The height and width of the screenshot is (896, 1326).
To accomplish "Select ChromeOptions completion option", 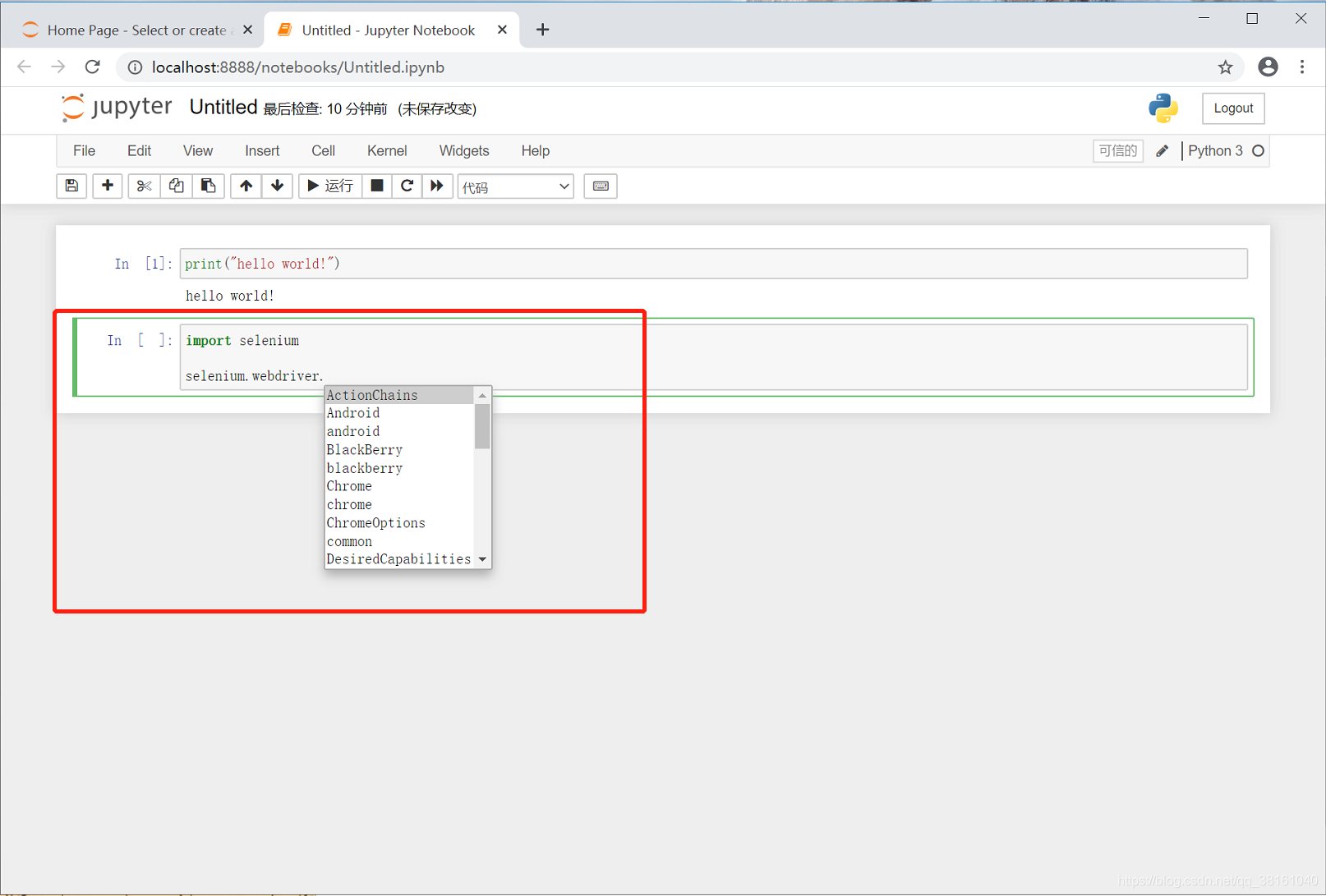I will [399, 523].
